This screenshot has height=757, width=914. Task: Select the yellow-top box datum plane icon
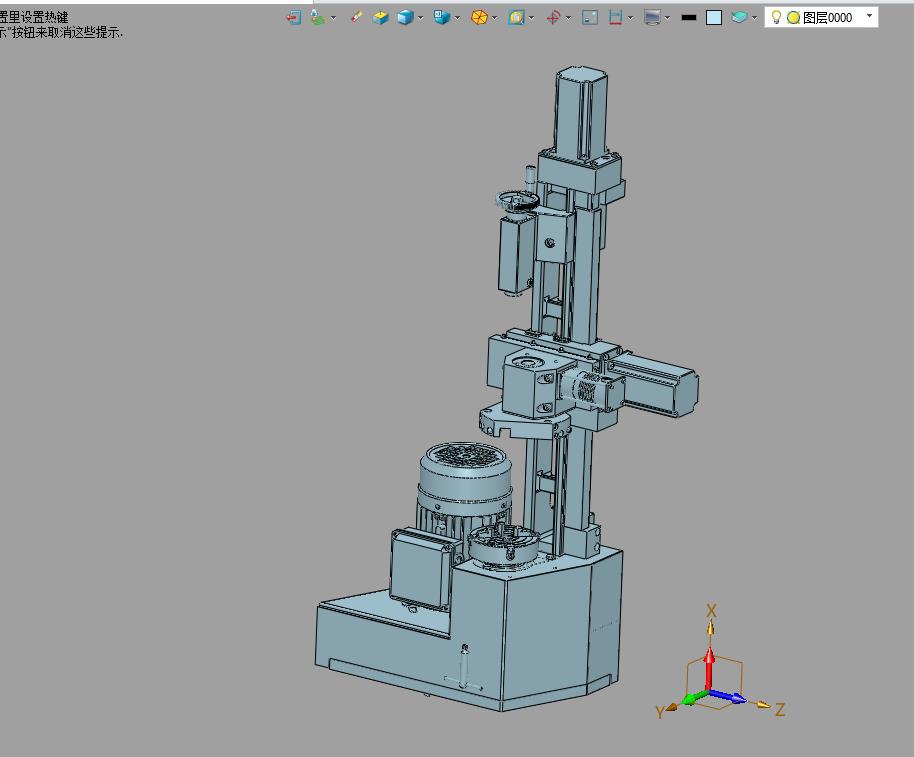coord(381,17)
